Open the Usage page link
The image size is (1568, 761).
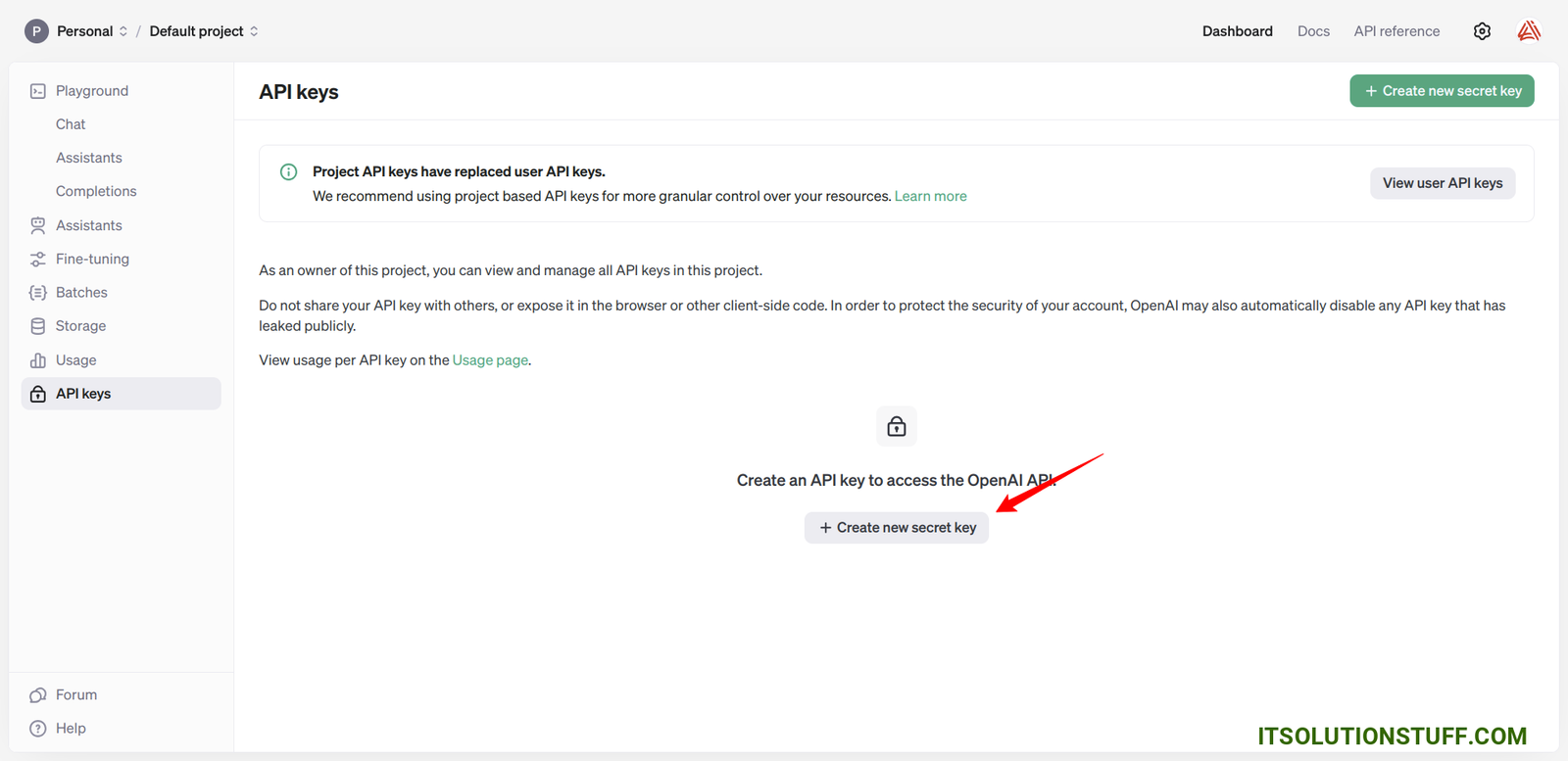(x=490, y=360)
